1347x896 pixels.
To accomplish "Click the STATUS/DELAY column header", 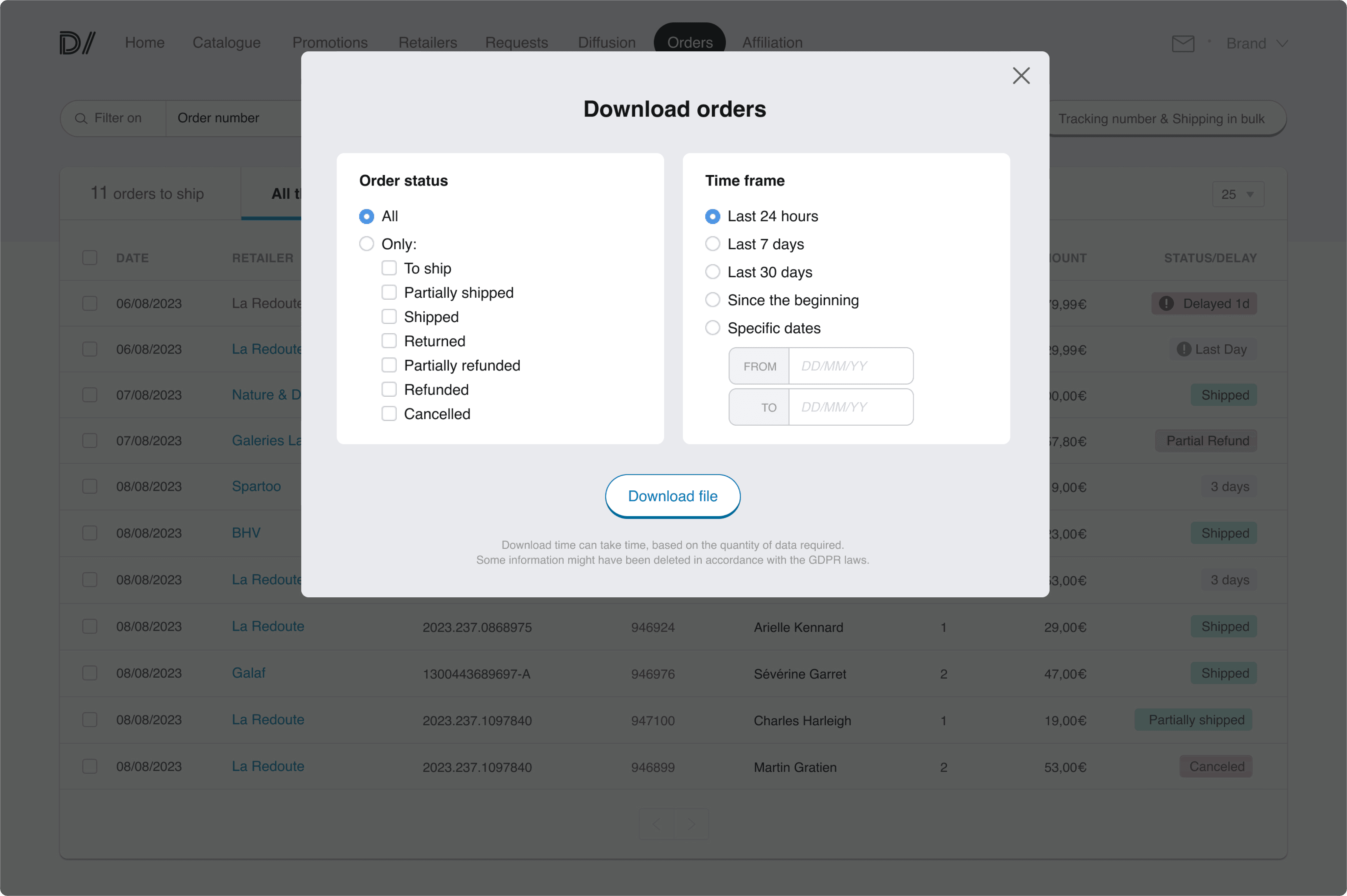I will pos(1210,258).
